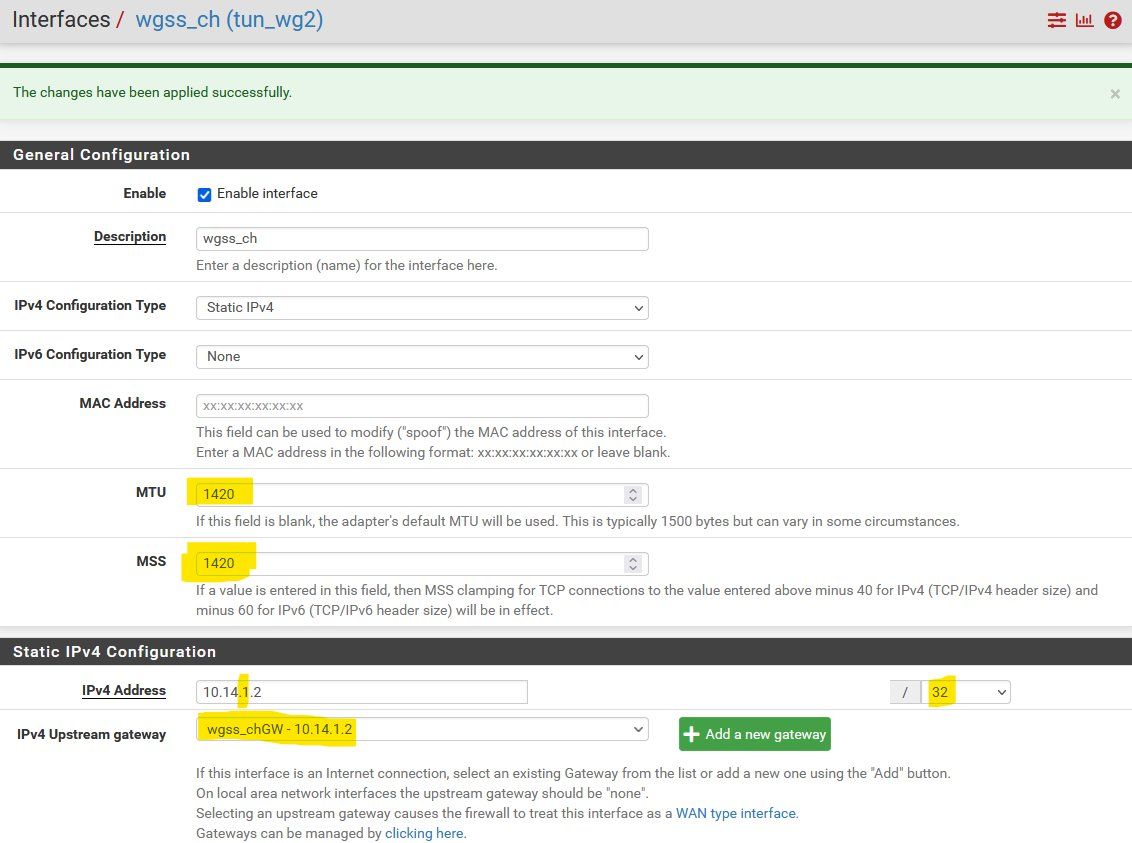The width and height of the screenshot is (1132, 843).
Task: Click the Add a new gateway button
Action: 754,734
